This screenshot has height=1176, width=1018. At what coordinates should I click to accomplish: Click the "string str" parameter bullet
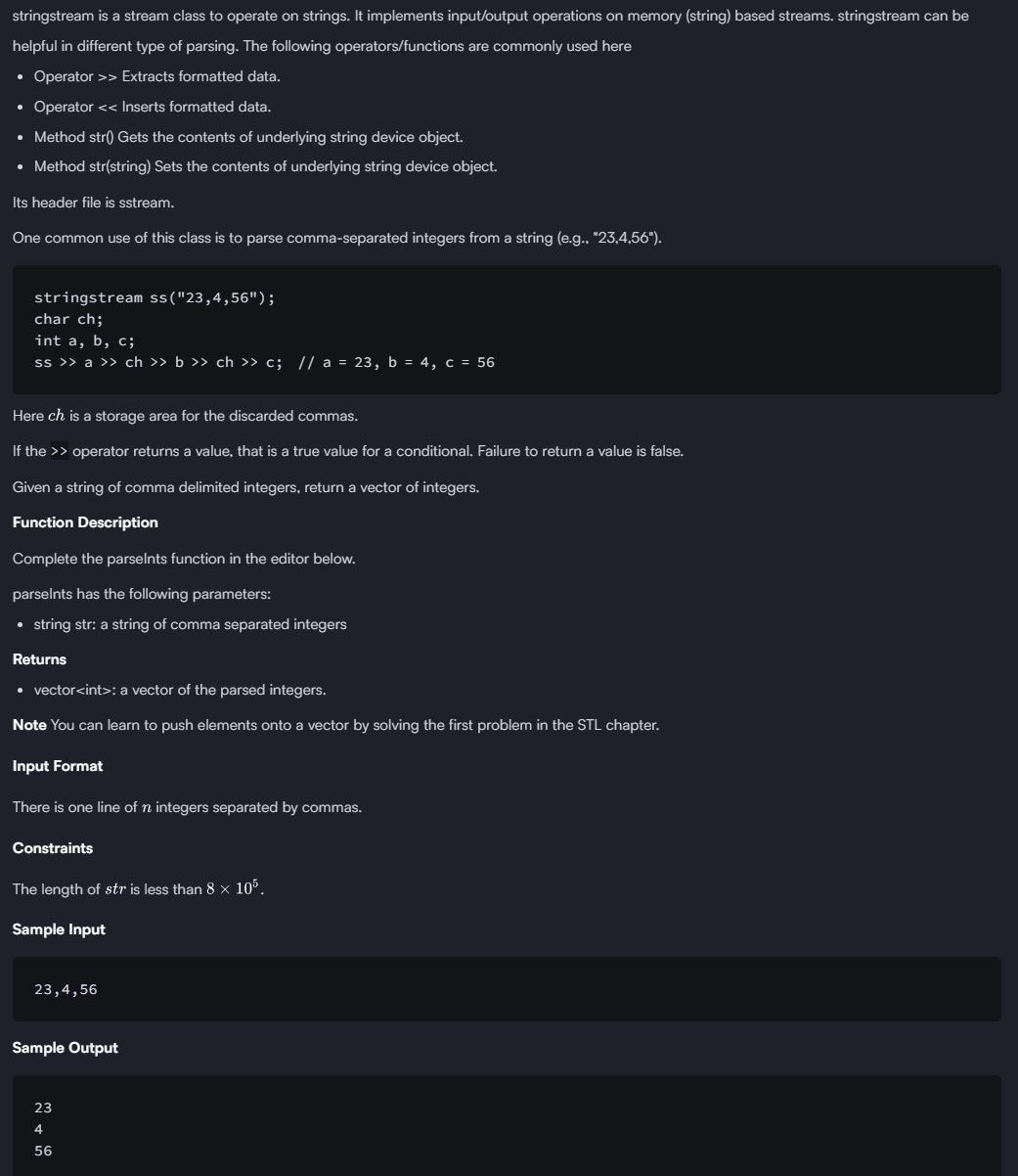(x=190, y=624)
